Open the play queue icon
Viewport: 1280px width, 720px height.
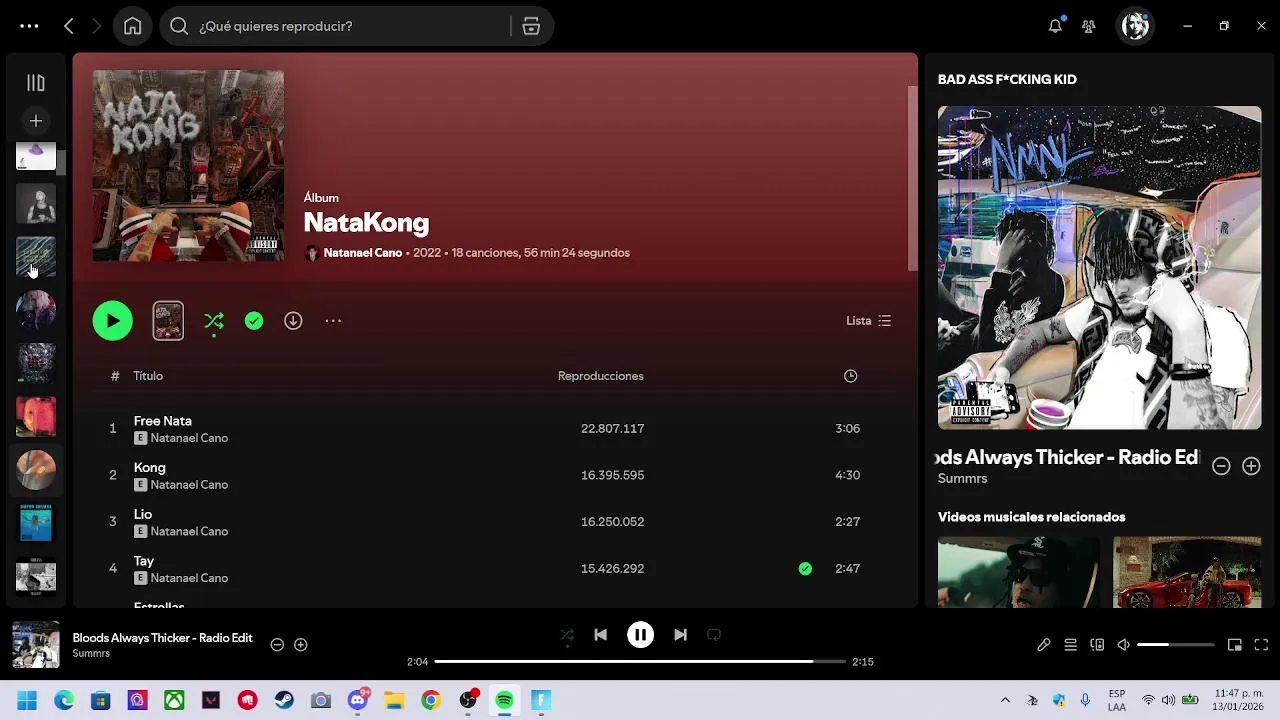click(x=1070, y=645)
